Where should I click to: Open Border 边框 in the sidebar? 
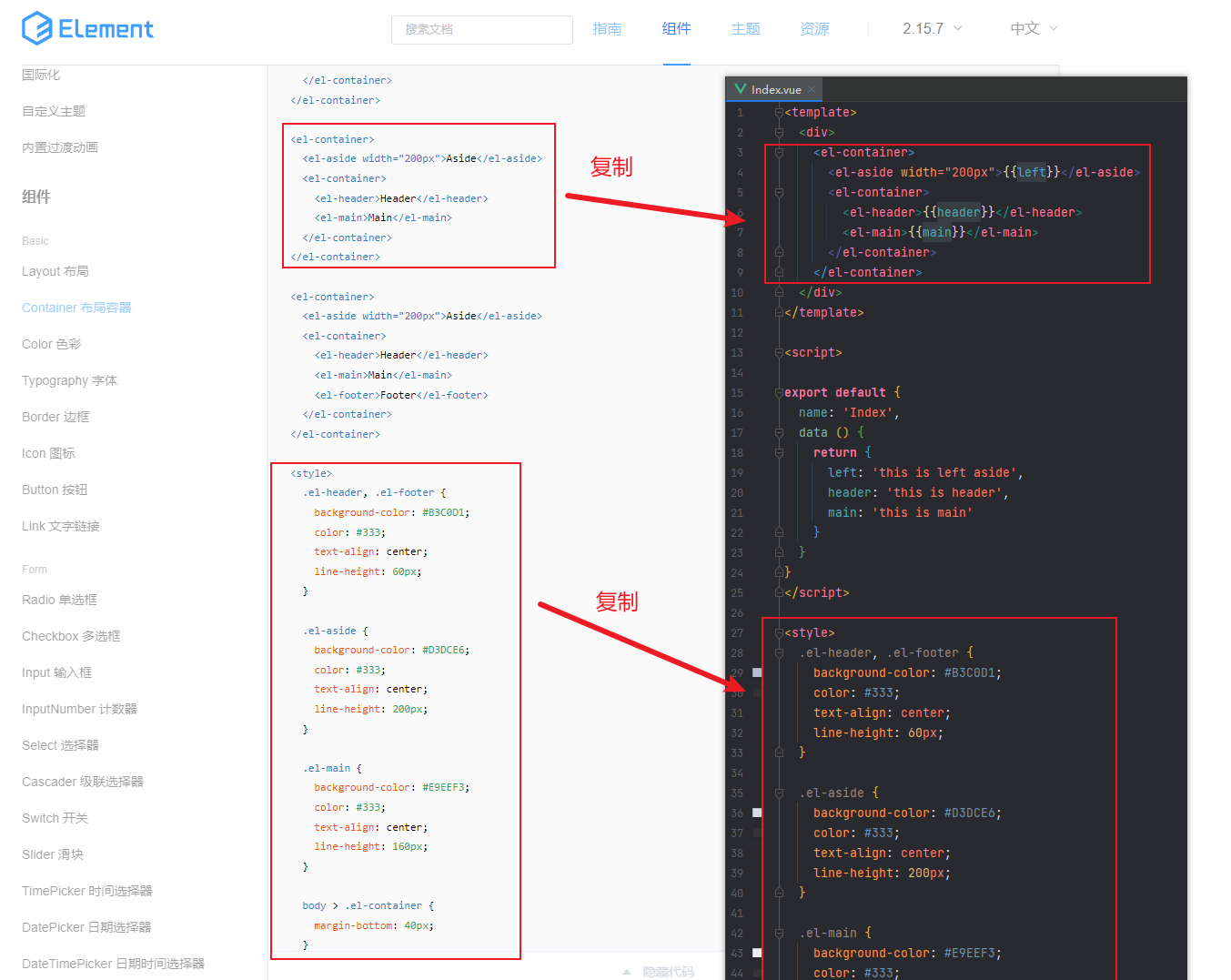click(x=55, y=417)
